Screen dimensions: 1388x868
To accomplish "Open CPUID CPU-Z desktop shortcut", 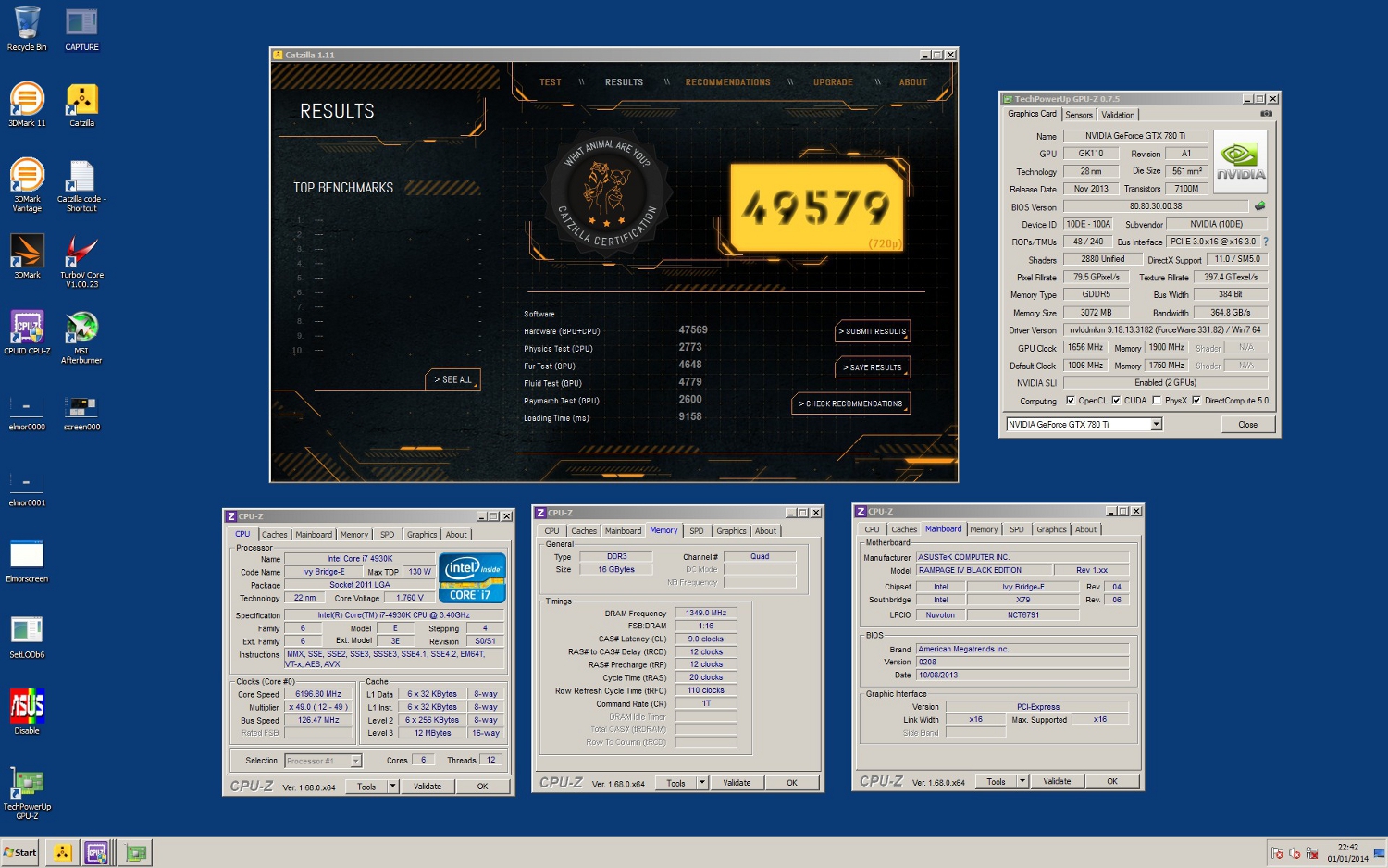I will (x=27, y=332).
